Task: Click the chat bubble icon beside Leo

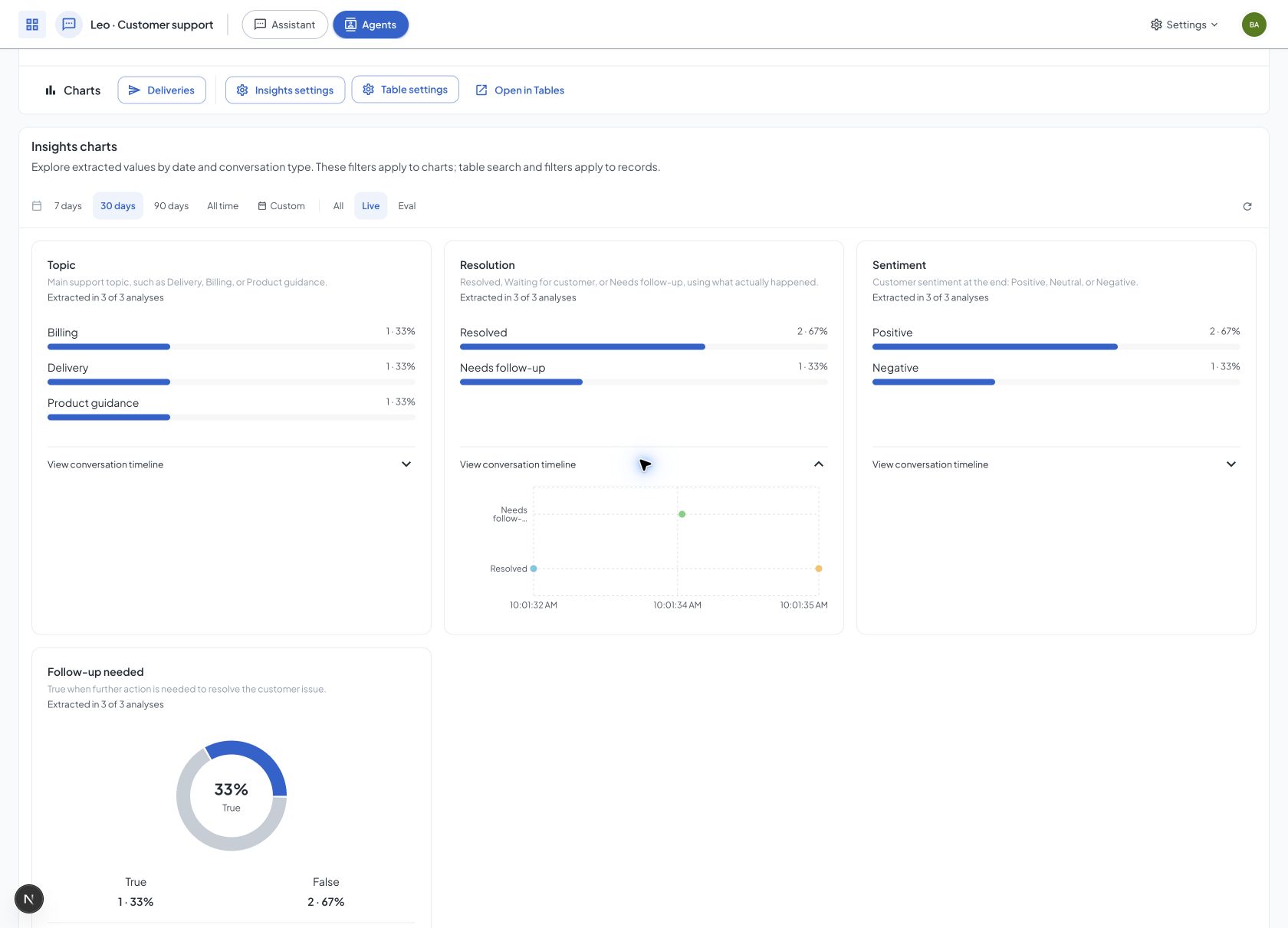Action: [x=69, y=25]
